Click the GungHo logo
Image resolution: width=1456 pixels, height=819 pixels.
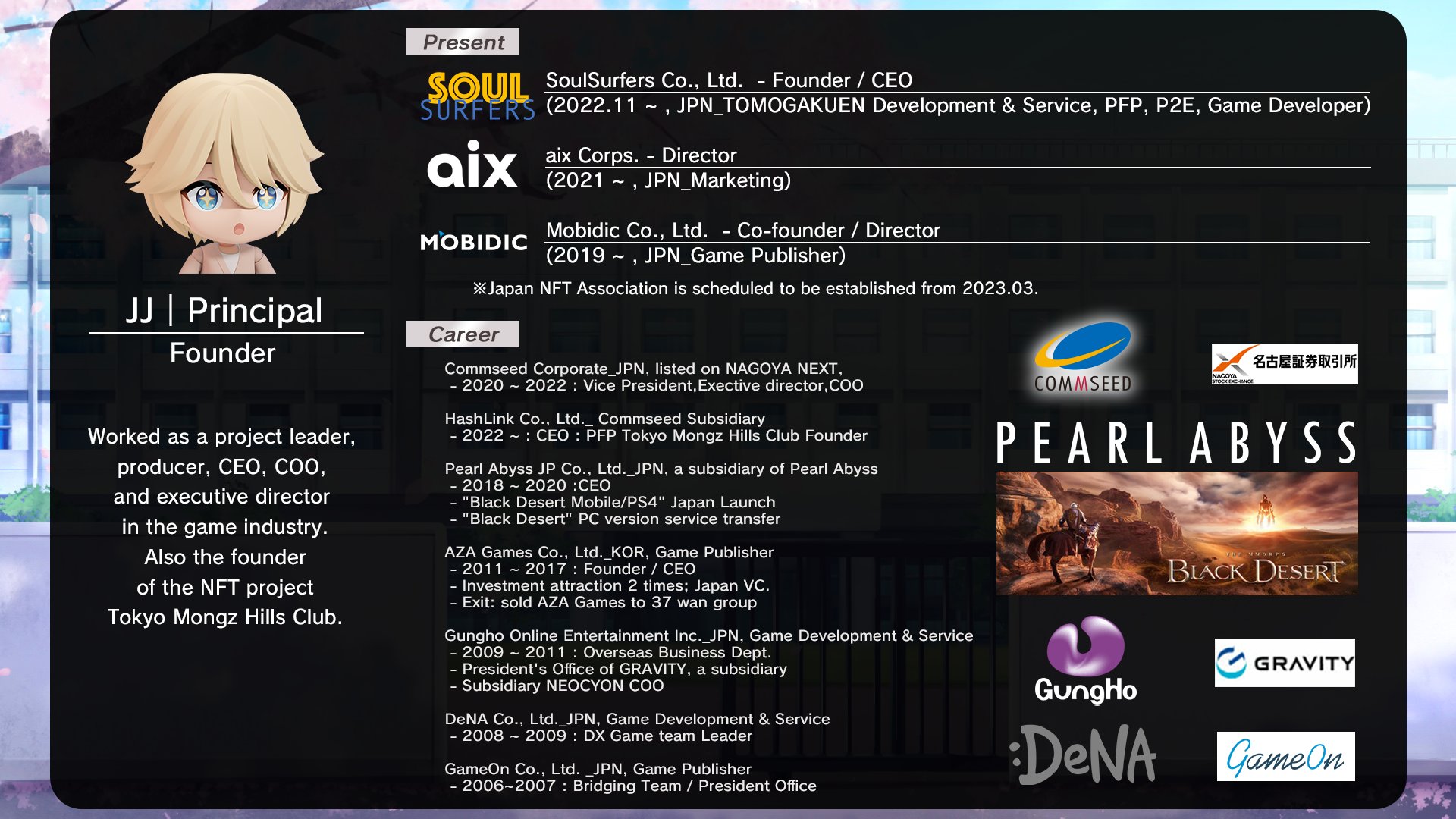coord(1085,661)
